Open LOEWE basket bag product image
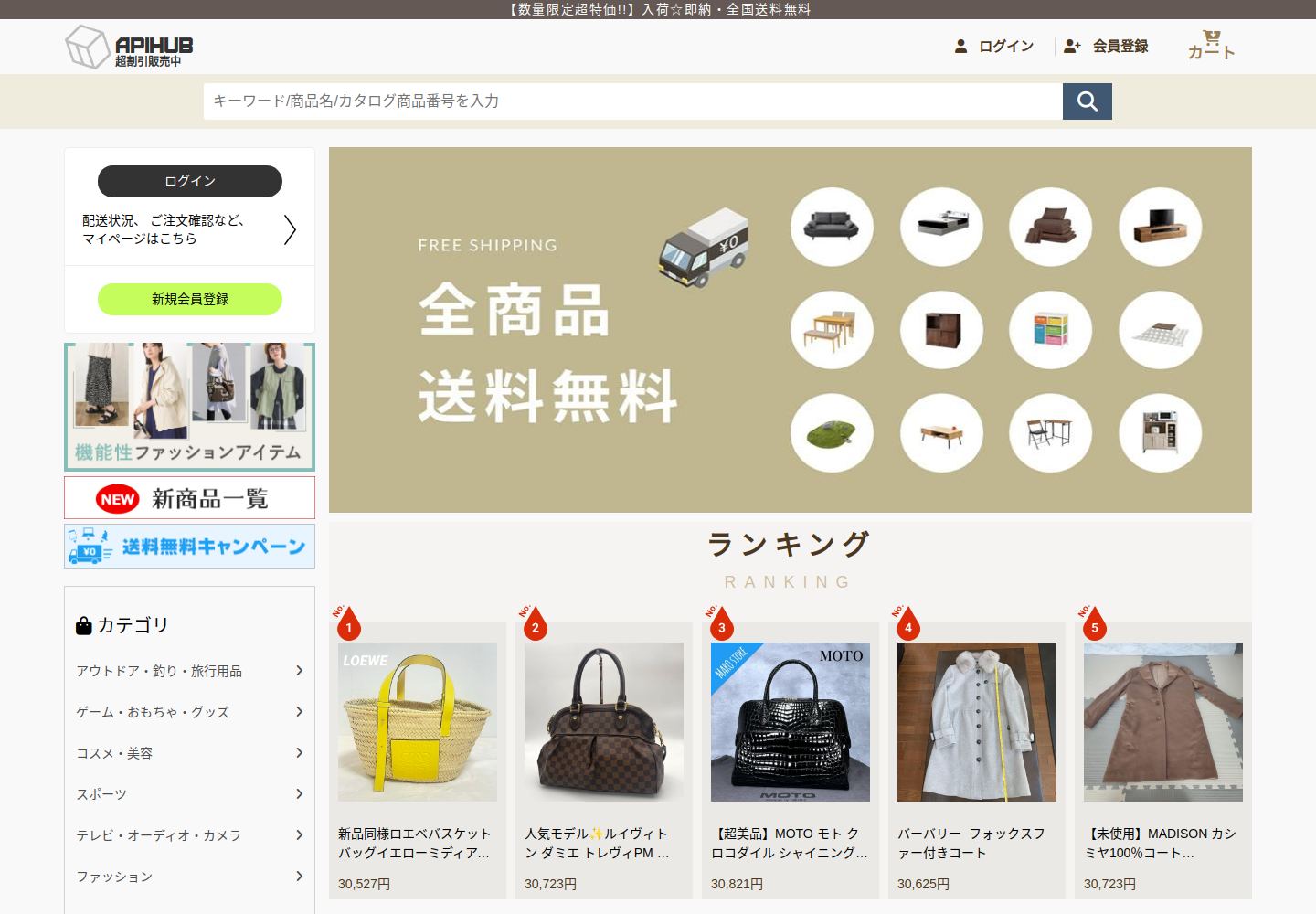The width and height of the screenshot is (1316, 914). (x=418, y=722)
